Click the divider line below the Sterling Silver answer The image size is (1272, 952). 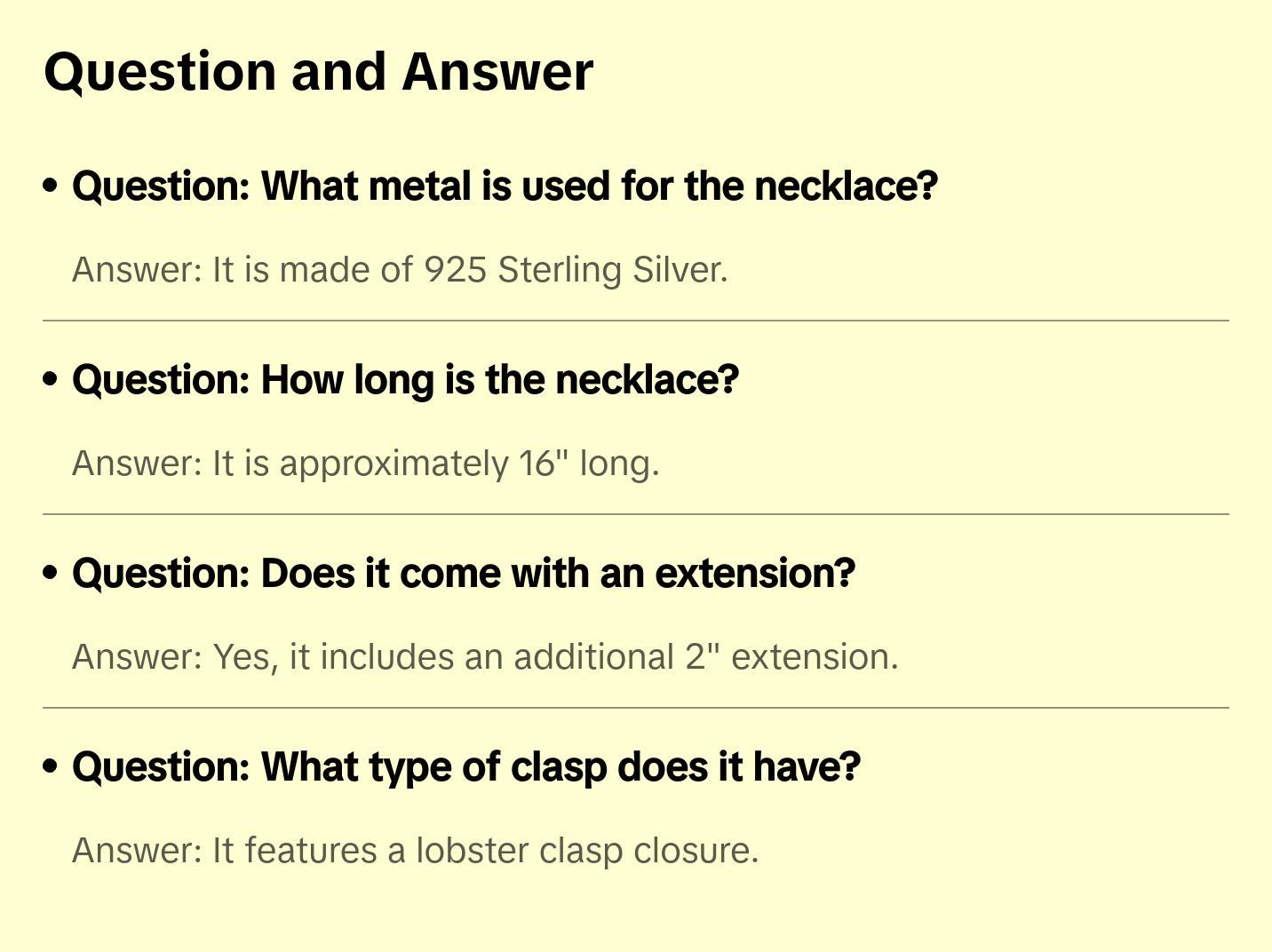click(636, 321)
